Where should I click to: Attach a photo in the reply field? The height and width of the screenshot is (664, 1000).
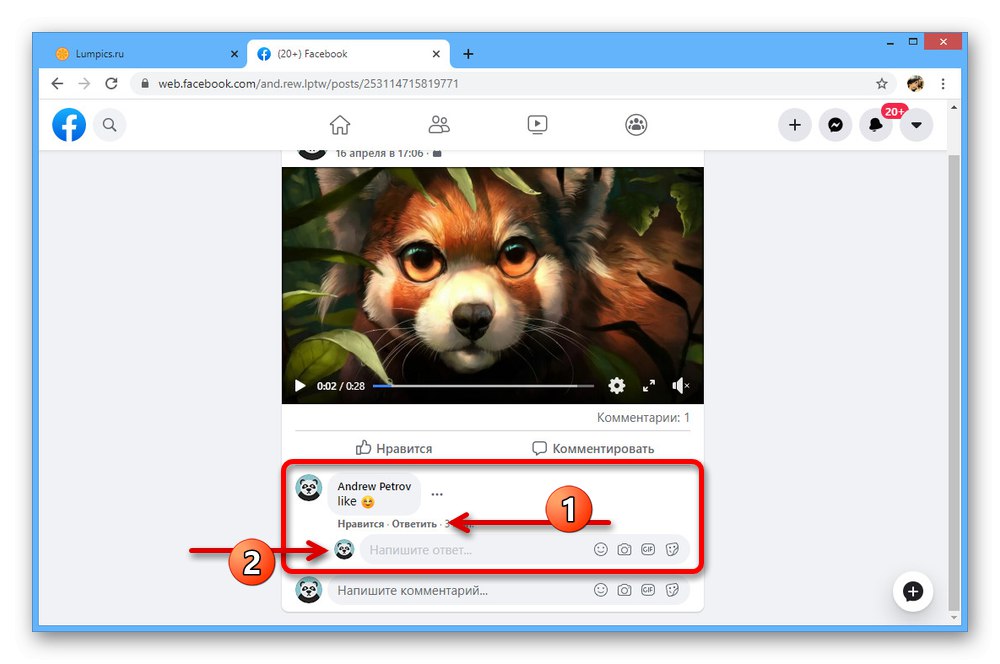click(624, 549)
